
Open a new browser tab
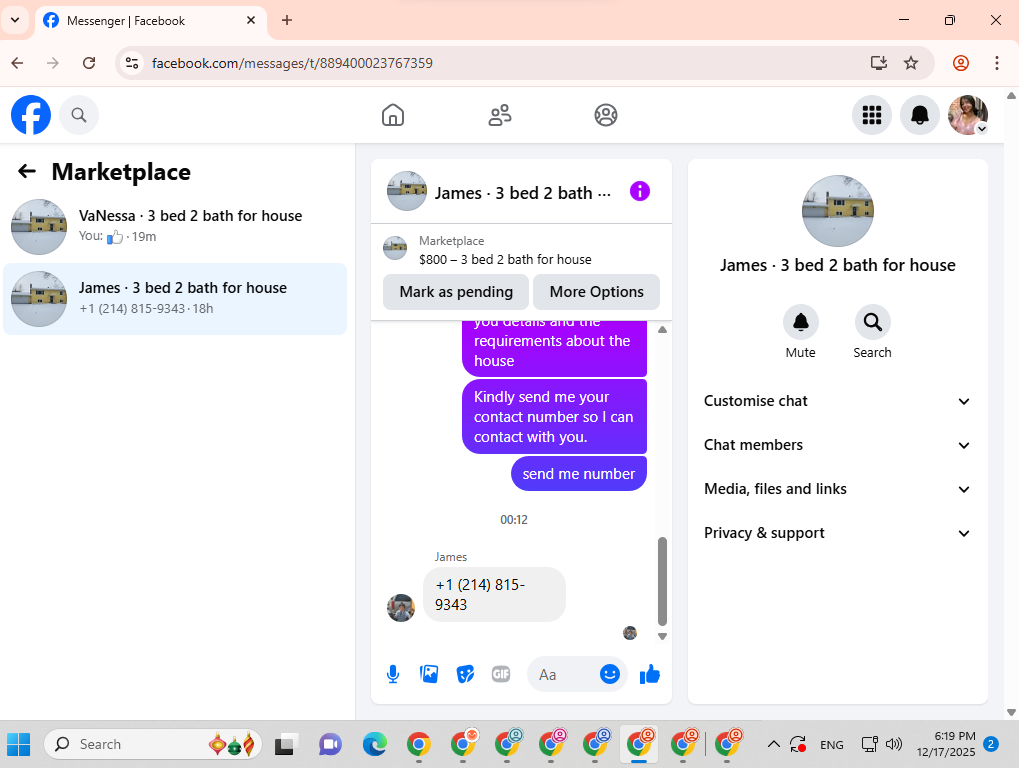[x=287, y=20]
